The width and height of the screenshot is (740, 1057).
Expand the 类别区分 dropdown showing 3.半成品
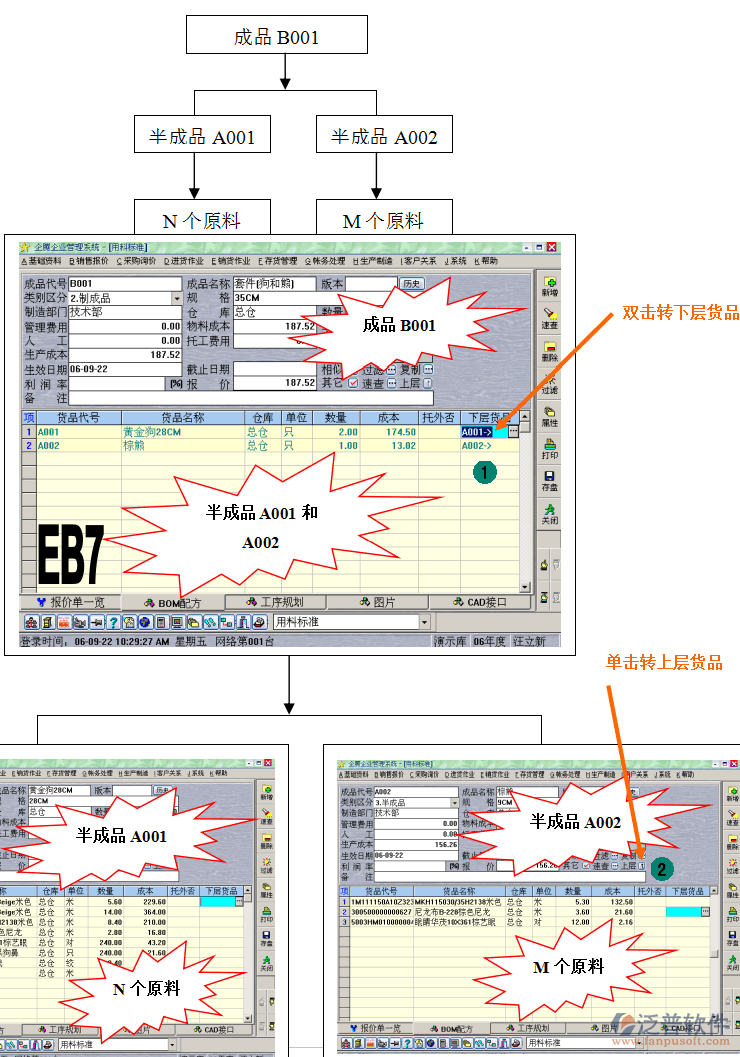coord(455,803)
